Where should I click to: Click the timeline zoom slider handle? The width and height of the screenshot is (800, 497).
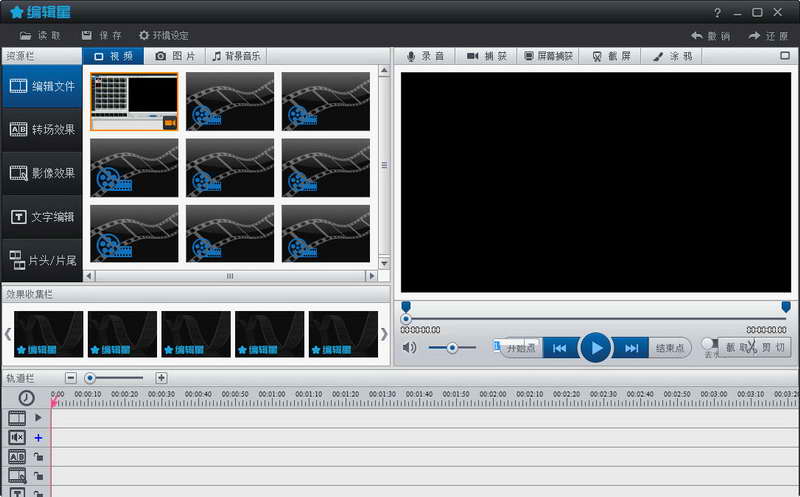pyautogui.click(x=90, y=378)
